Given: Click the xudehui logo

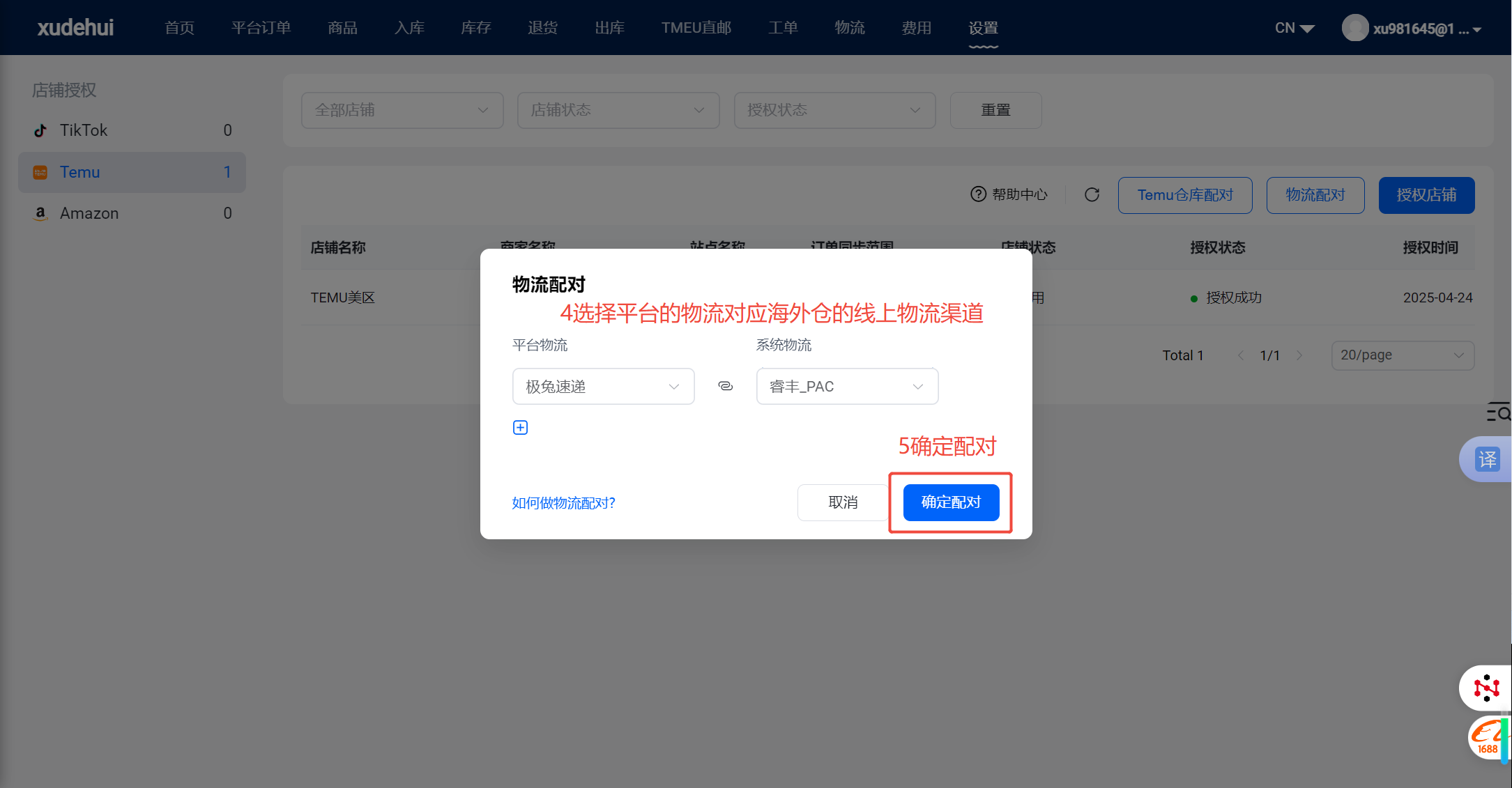Looking at the screenshot, I should [x=75, y=28].
